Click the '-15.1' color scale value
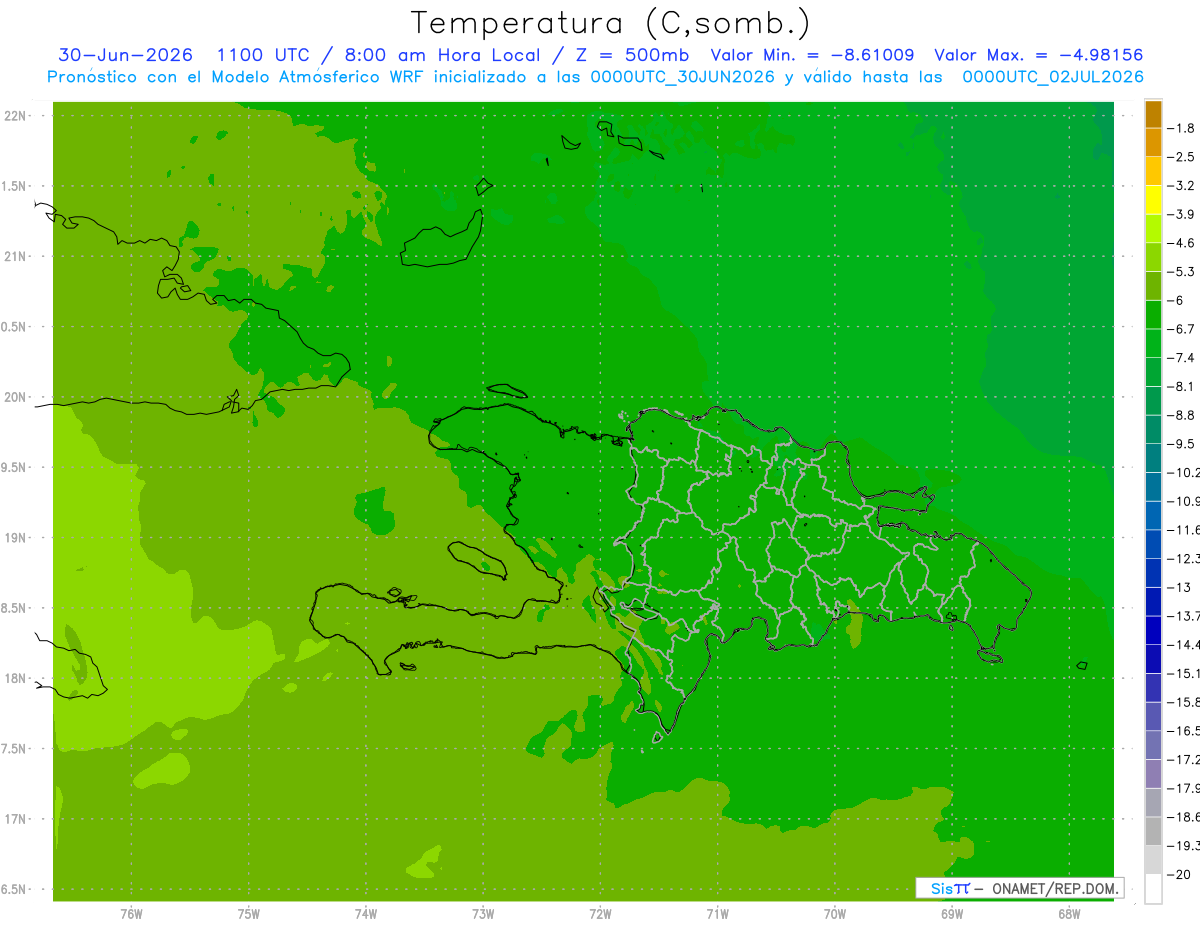Image resolution: width=1200 pixels, height=927 pixels. (x=1183, y=673)
